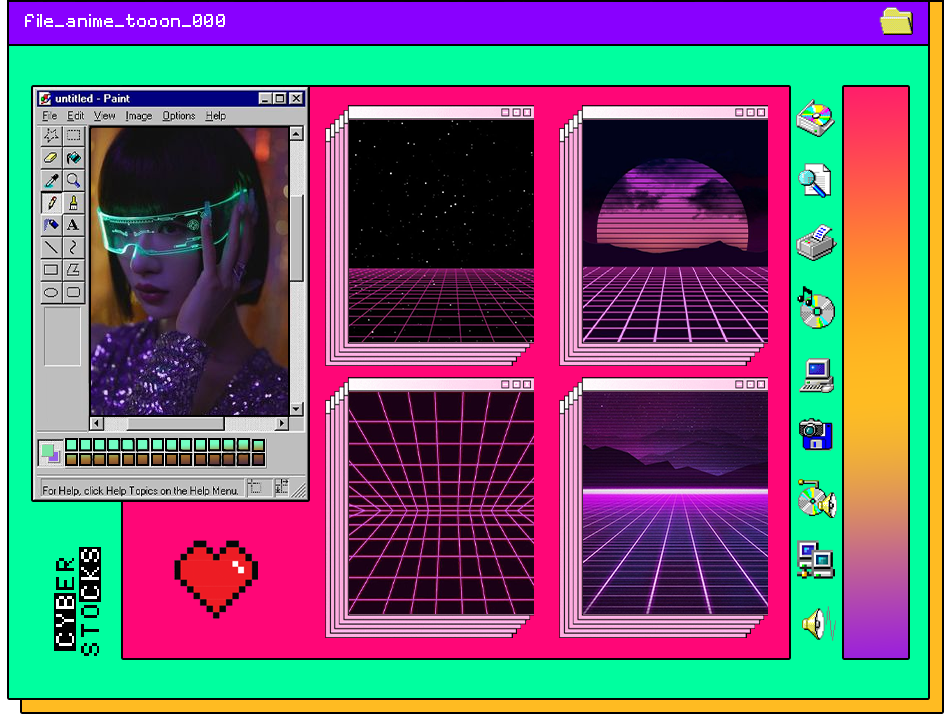This screenshot has width=950, height=723.
Task: Select the Free-Form Select tool in Paint
Action: click(51, 136)
